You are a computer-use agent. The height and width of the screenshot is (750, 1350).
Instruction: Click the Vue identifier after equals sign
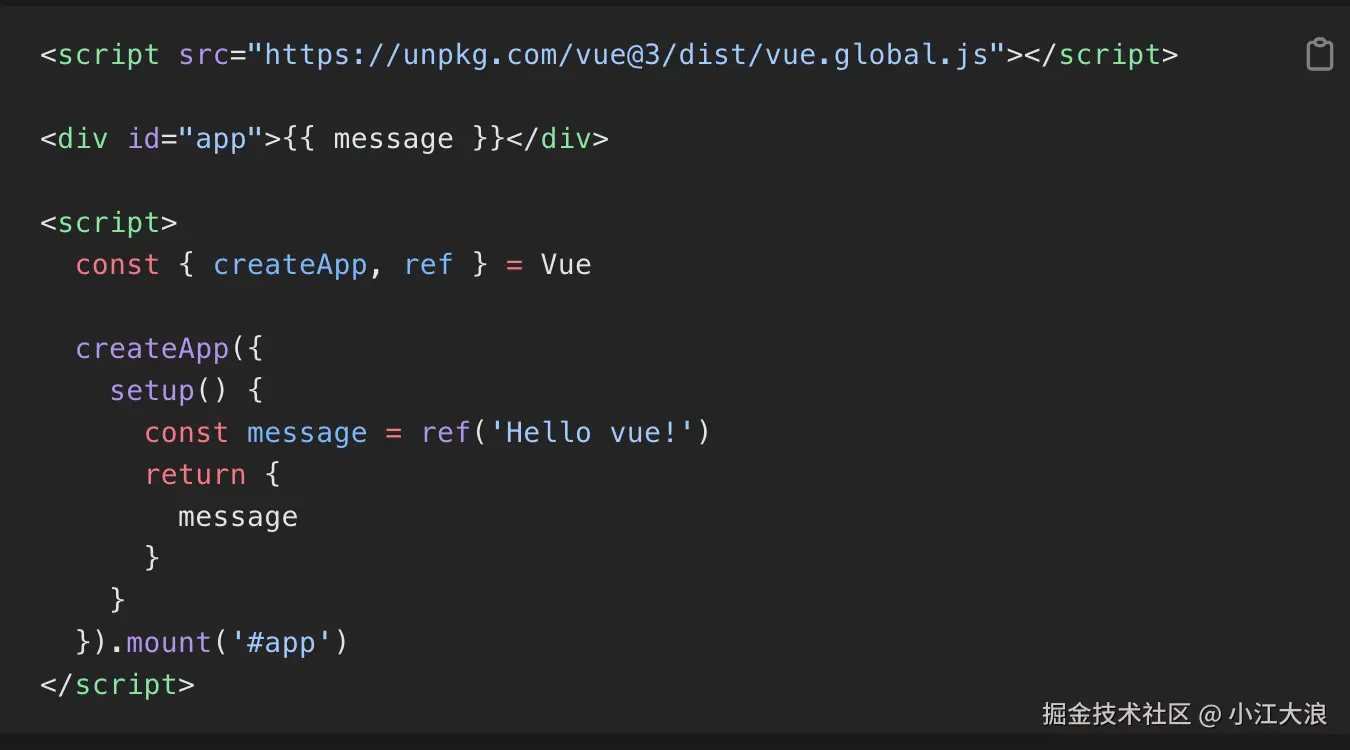(x=566, y=265)
